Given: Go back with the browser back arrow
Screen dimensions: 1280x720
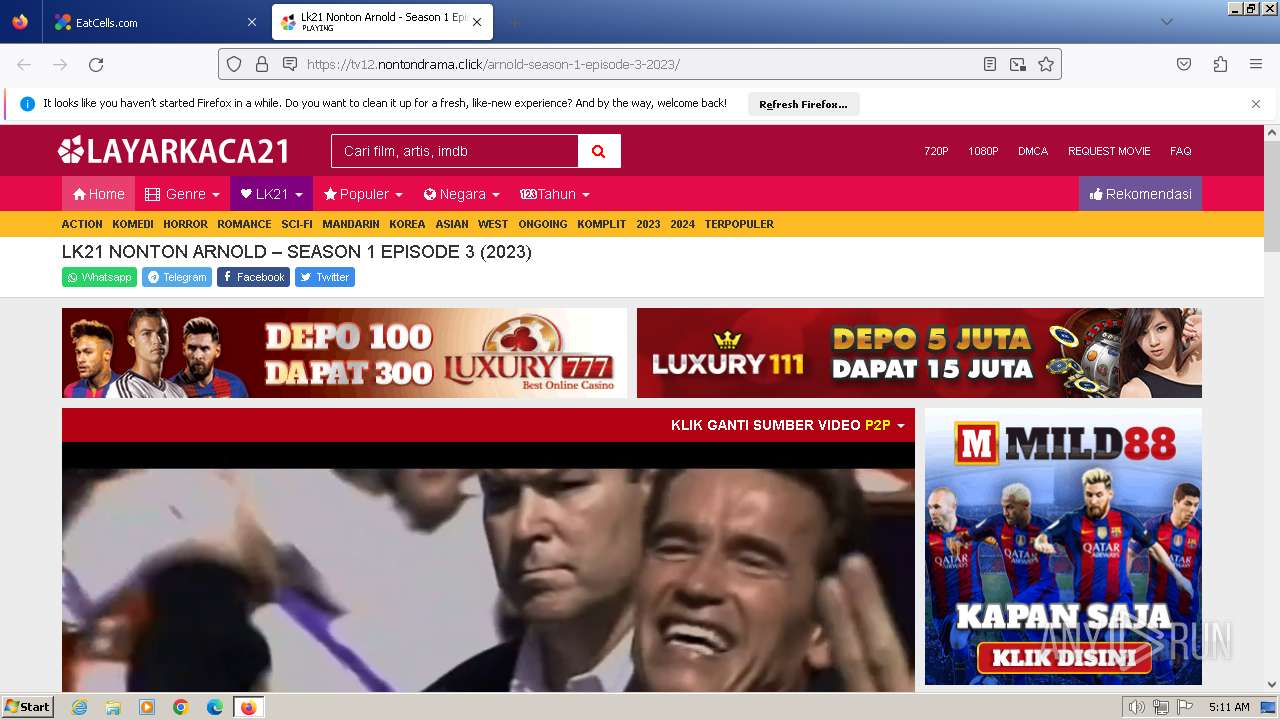Looking at the screenshot, I should [24, 64].
